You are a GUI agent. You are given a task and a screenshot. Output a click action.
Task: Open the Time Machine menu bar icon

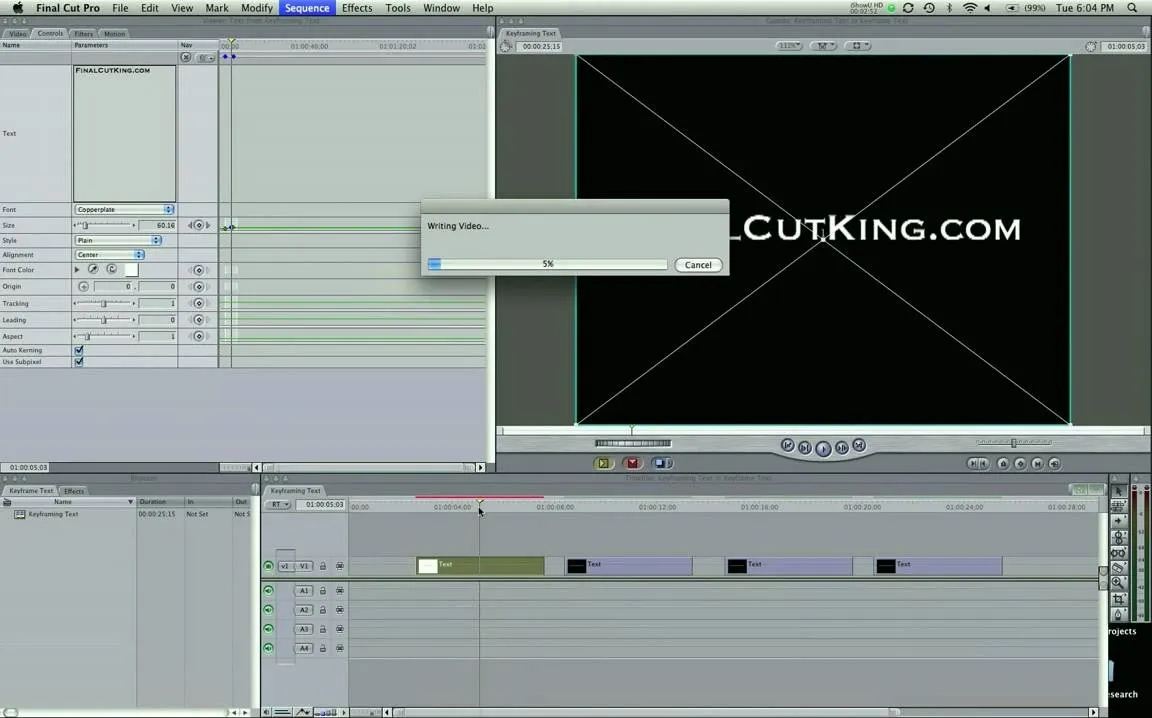[929, 8]
